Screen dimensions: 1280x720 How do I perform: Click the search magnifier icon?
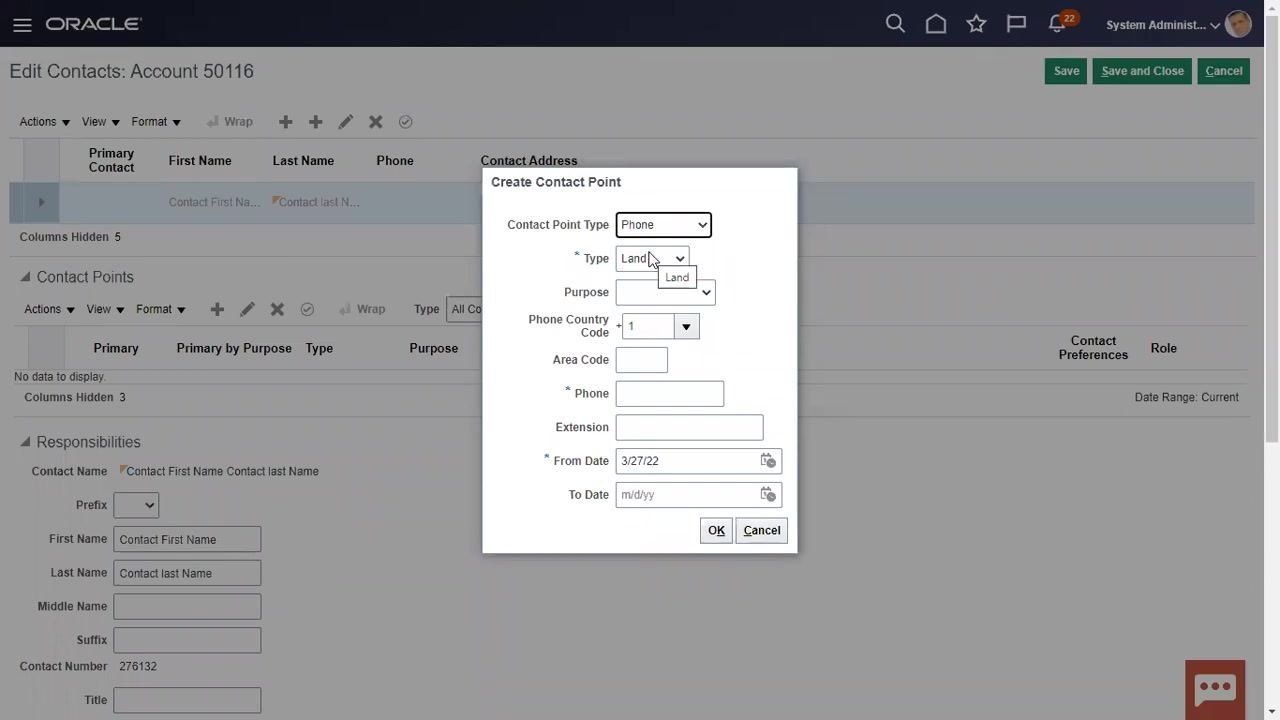tap(895, 24)
